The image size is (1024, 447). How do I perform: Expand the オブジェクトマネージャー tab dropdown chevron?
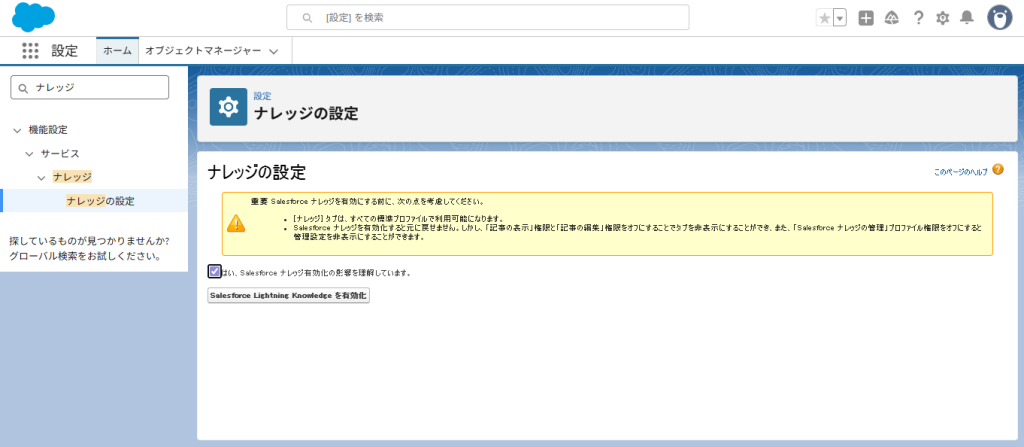tap(273, 51)
